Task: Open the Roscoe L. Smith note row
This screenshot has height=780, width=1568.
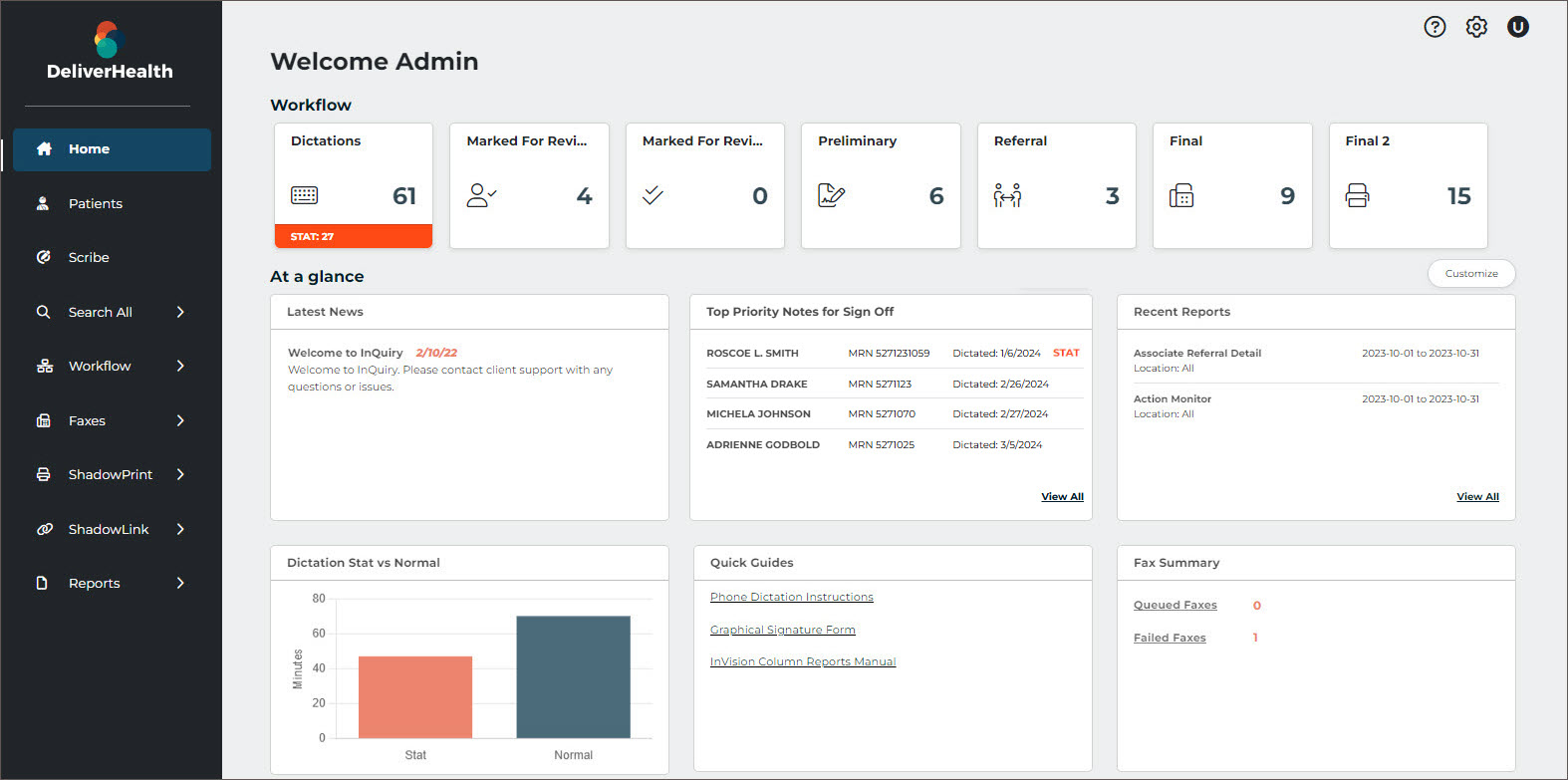Action: (752, 353)
